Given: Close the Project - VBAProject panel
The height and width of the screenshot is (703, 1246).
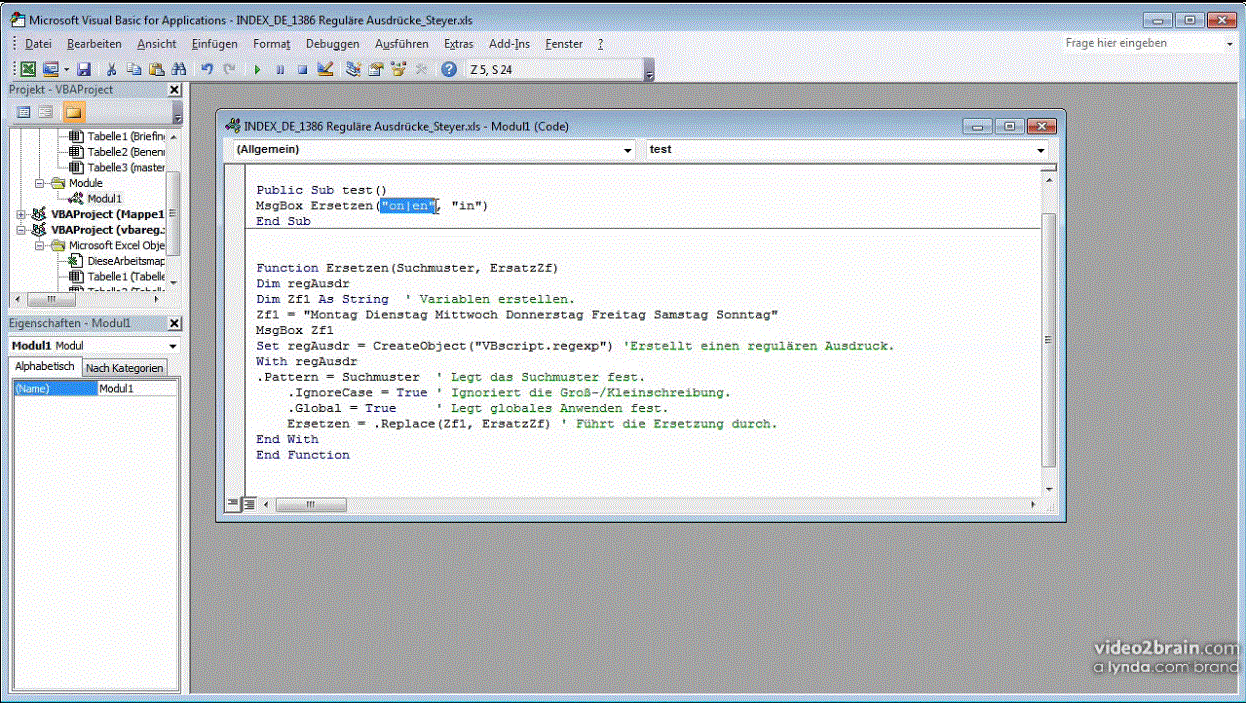Looking at the screenshot, I should click(x=174, y=90).
